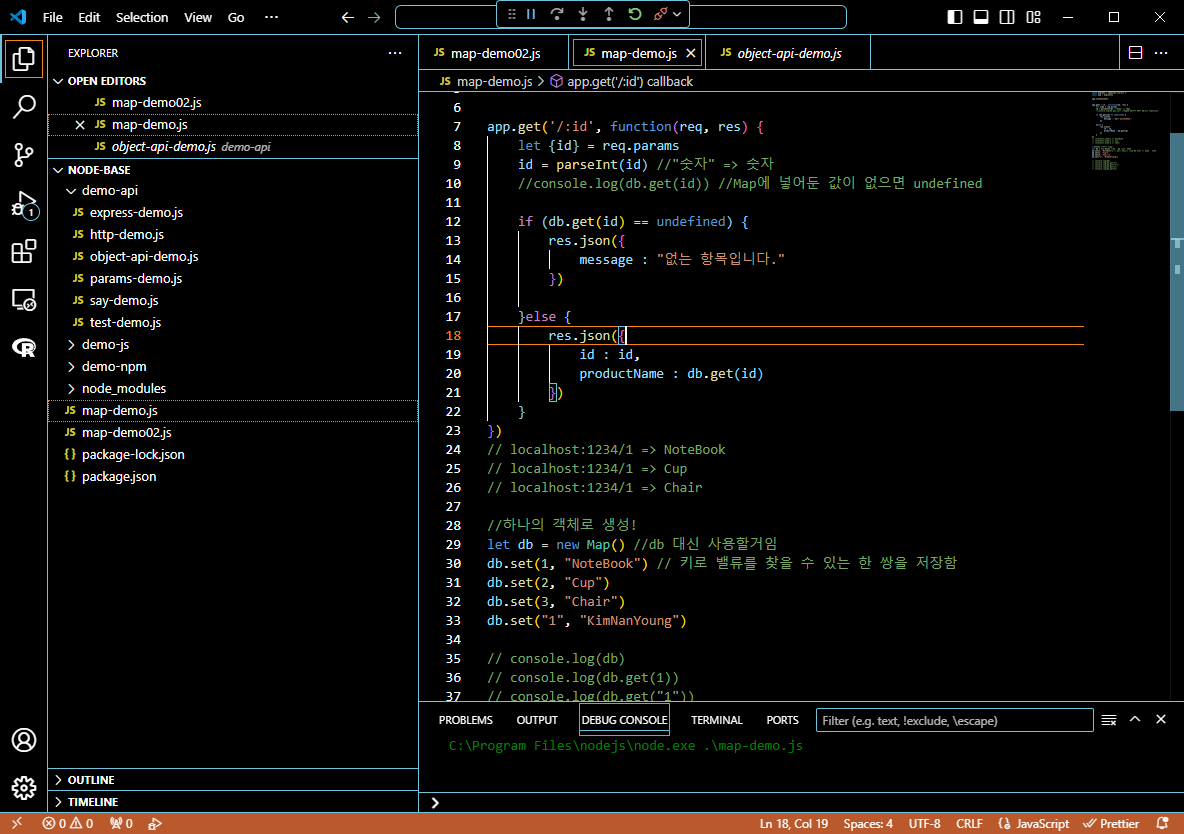Disconnect the debugger
This screenshot has width=1184, height=834.
pyautogui.click(x=661, y=15)
